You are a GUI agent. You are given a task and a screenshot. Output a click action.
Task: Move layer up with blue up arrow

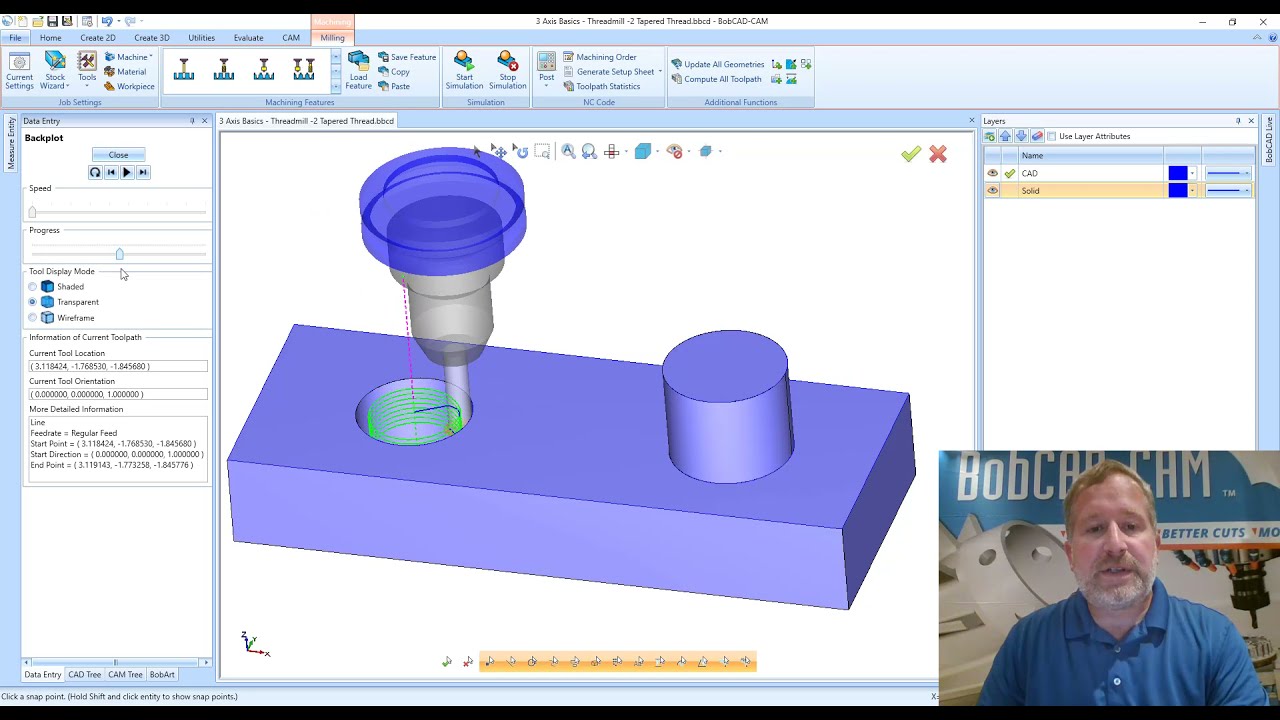coord(1005,136)
